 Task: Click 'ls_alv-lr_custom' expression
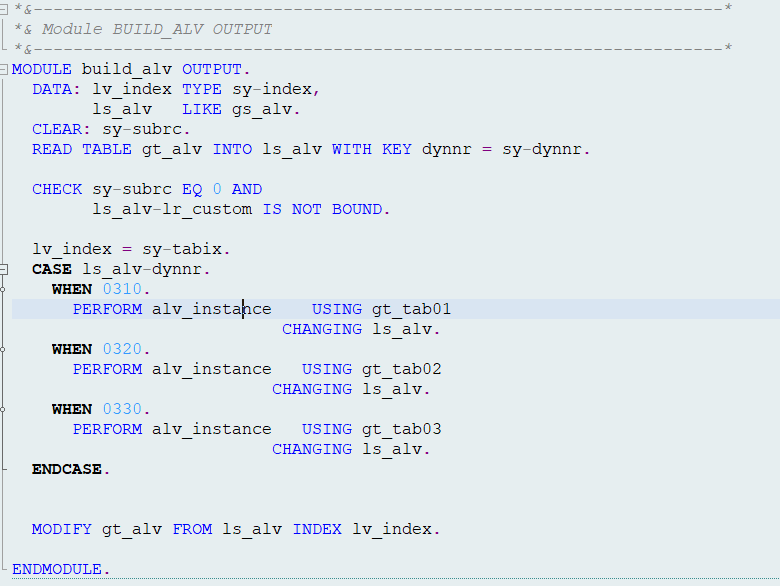pyautogui.click(x=172, y=209)
